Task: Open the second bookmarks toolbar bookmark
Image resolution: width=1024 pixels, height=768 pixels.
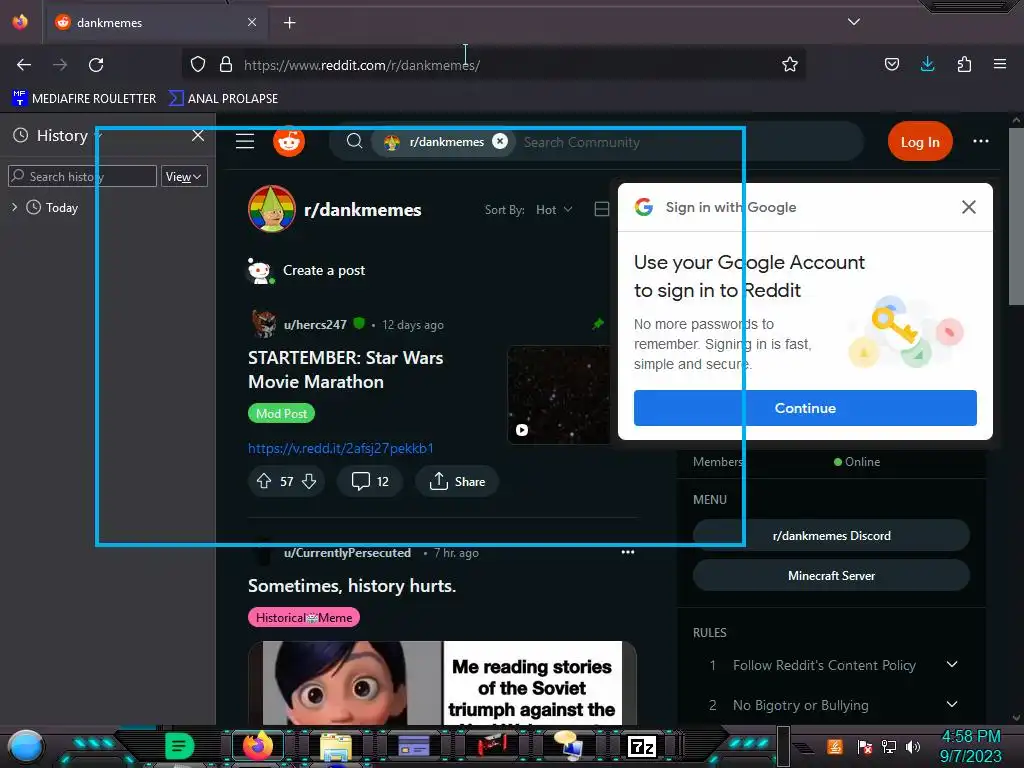Action: point(223,99)
